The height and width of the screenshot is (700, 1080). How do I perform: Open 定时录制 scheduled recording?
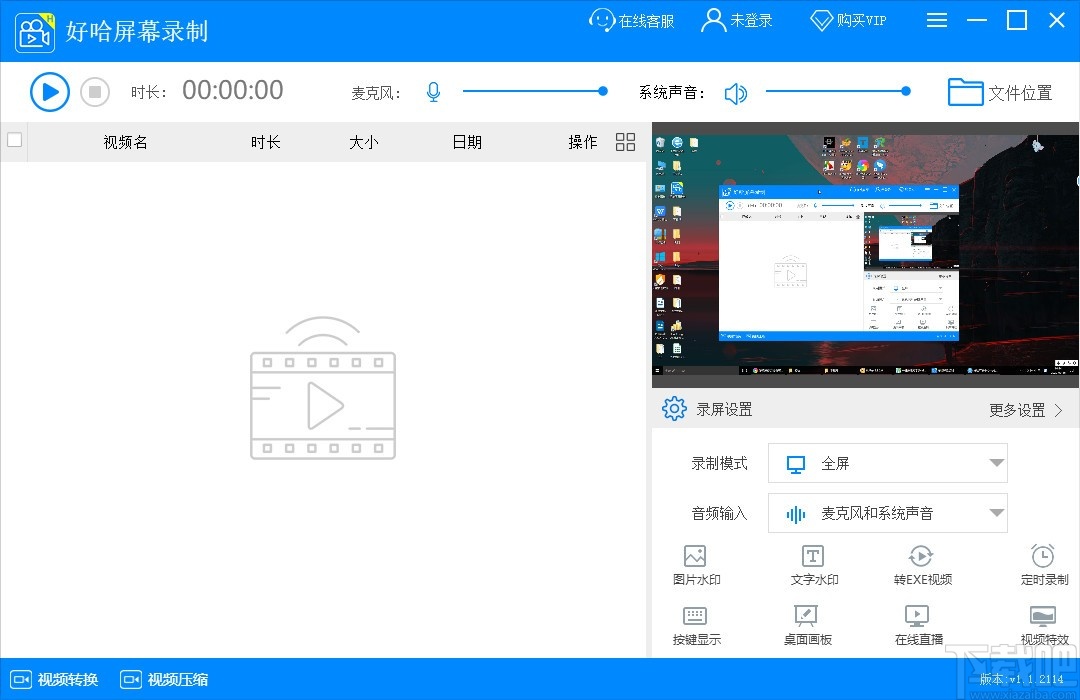point(1043,563)
